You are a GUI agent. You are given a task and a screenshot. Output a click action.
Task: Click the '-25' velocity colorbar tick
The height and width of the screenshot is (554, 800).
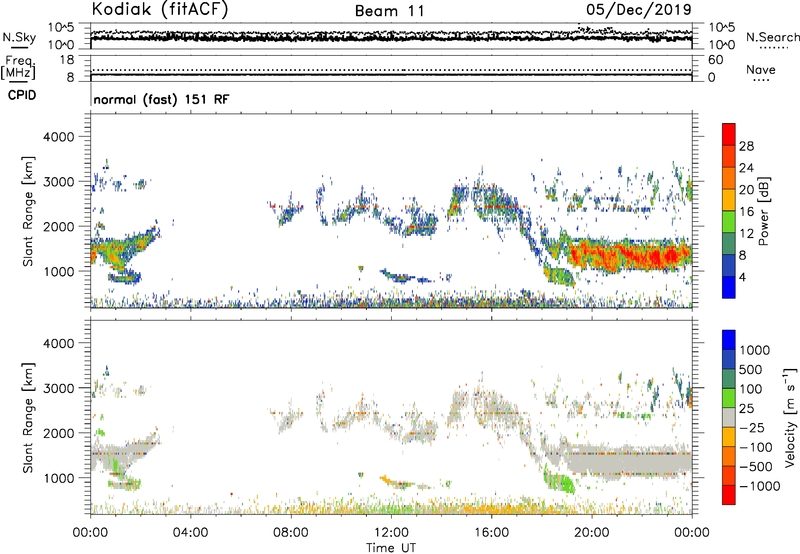click(754, 427)
